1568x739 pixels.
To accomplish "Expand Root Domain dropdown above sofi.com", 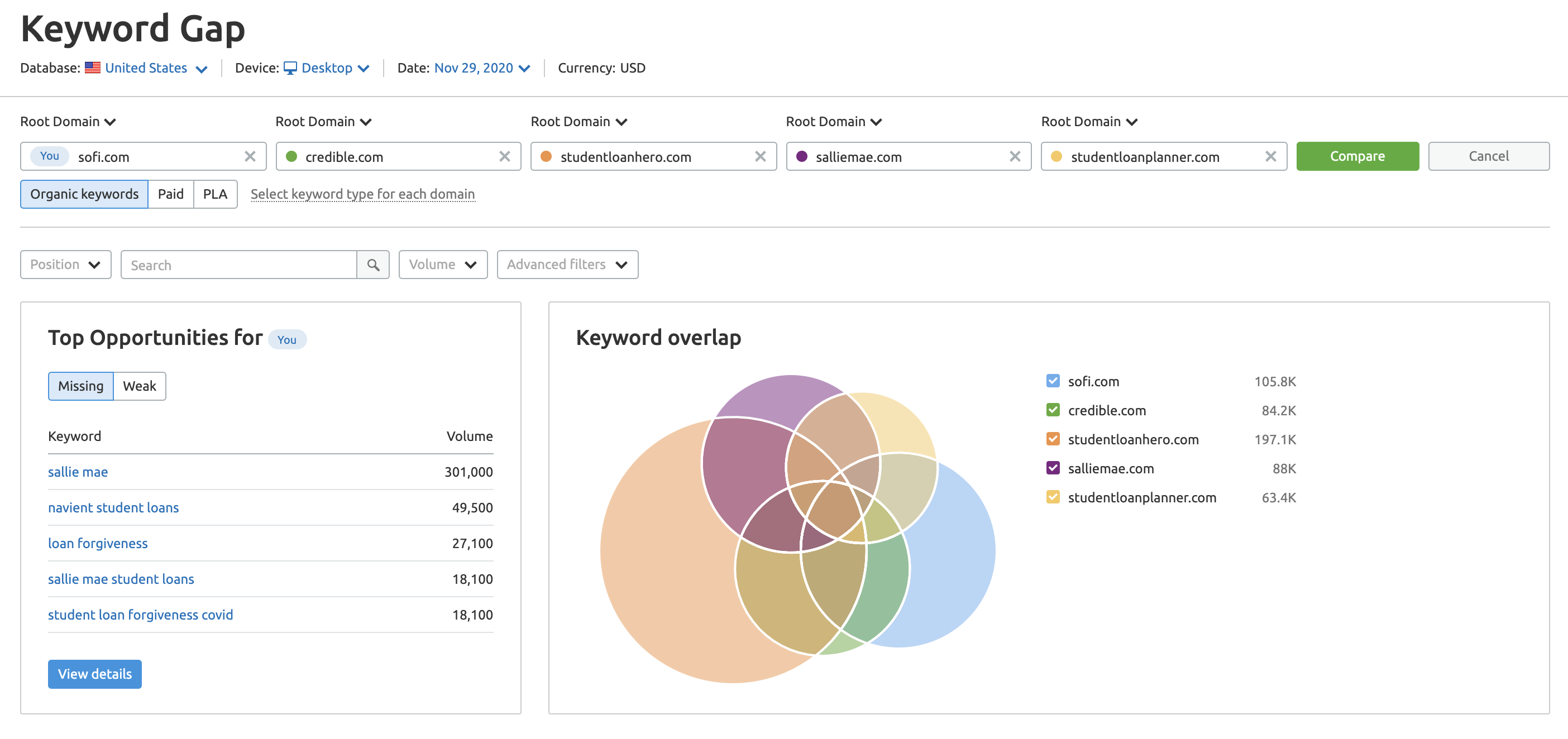I will point(68,122).
